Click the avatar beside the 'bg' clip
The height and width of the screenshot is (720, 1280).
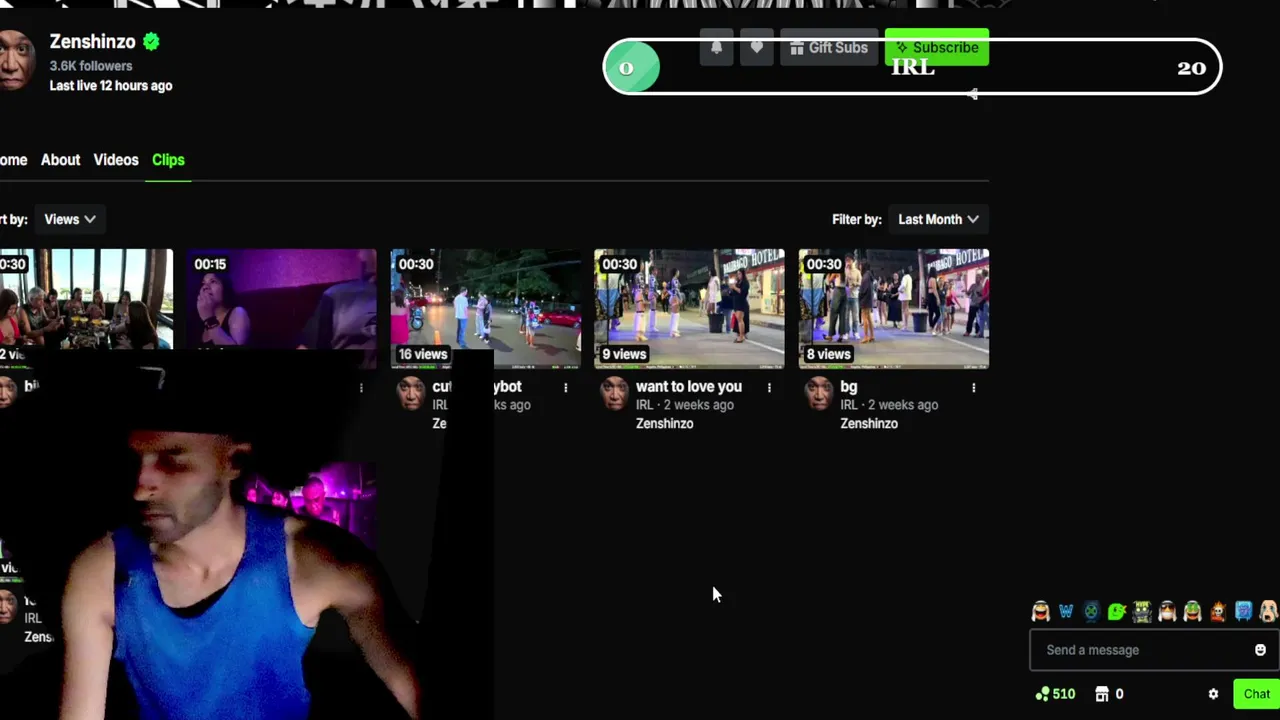[x=818, y=394]
